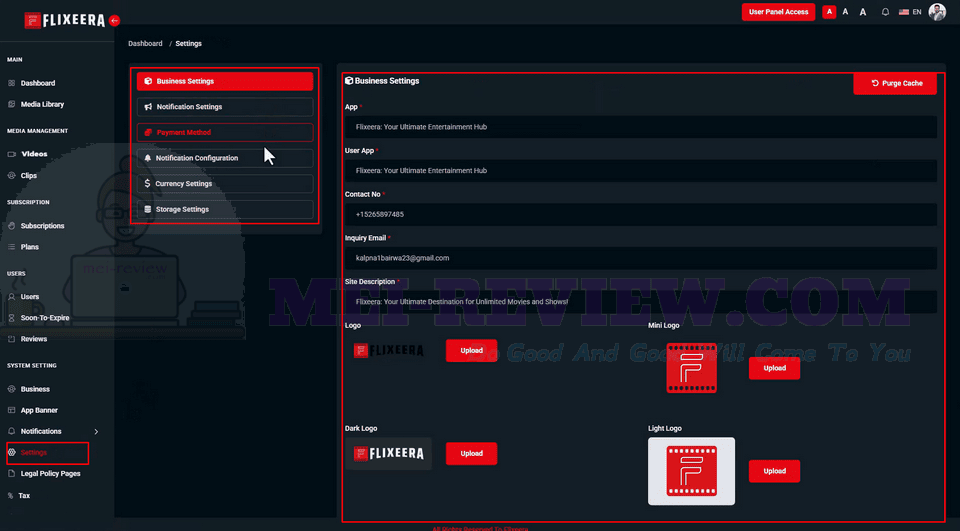
Task: Click the Flixeera logo in the header
Action: (x=64, y=20)
